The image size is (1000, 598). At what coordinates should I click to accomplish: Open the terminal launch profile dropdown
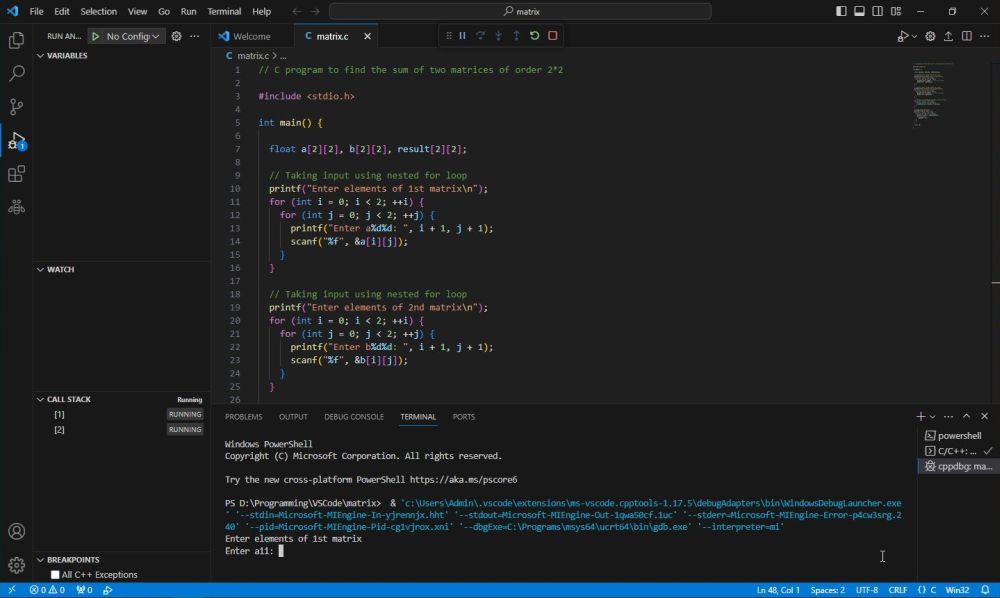click(x=932, y=416)
